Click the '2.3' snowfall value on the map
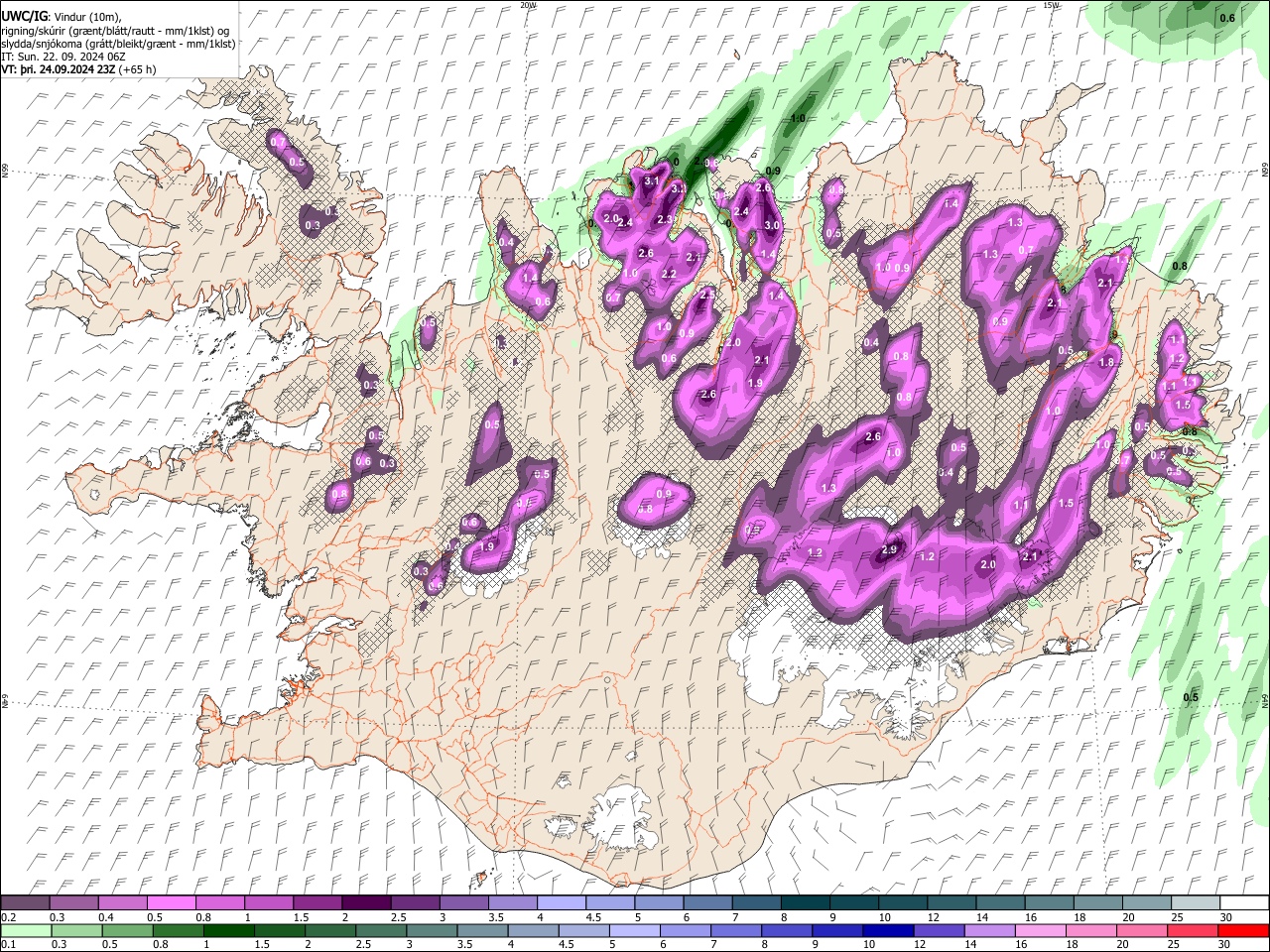Screen dimensions: 1270x952 (665, 219)
